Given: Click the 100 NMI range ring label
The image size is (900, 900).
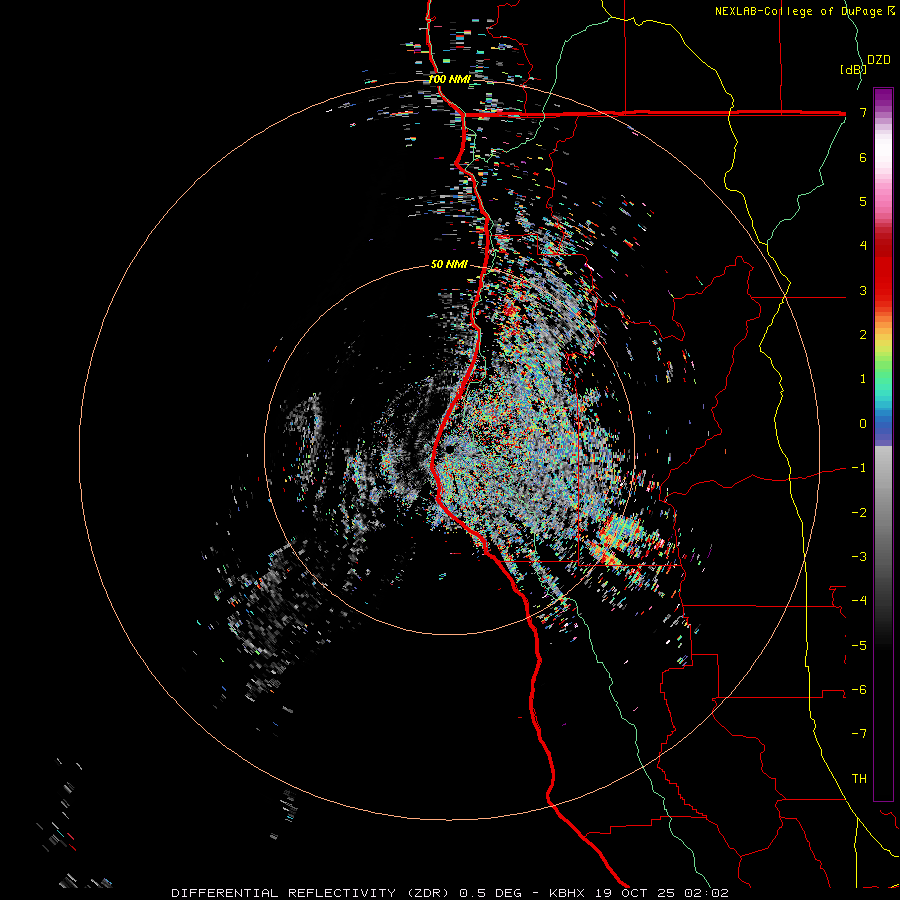Looking at the screenshot, I should coord(449,79).
